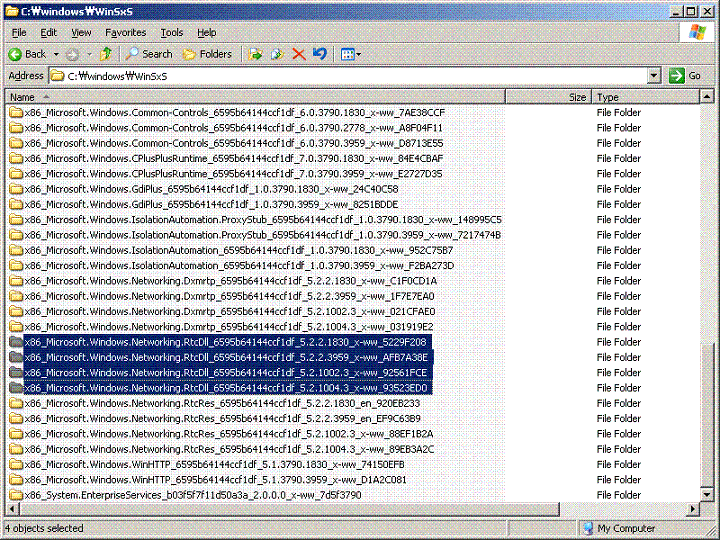720x540 pixels.
Task: Click the Back navigation button
Action: [27, 54]
